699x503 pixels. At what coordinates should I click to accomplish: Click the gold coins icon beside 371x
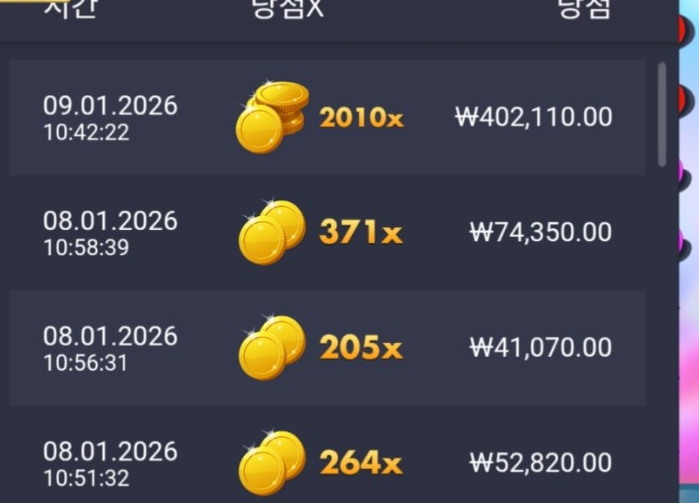[272, 232]
